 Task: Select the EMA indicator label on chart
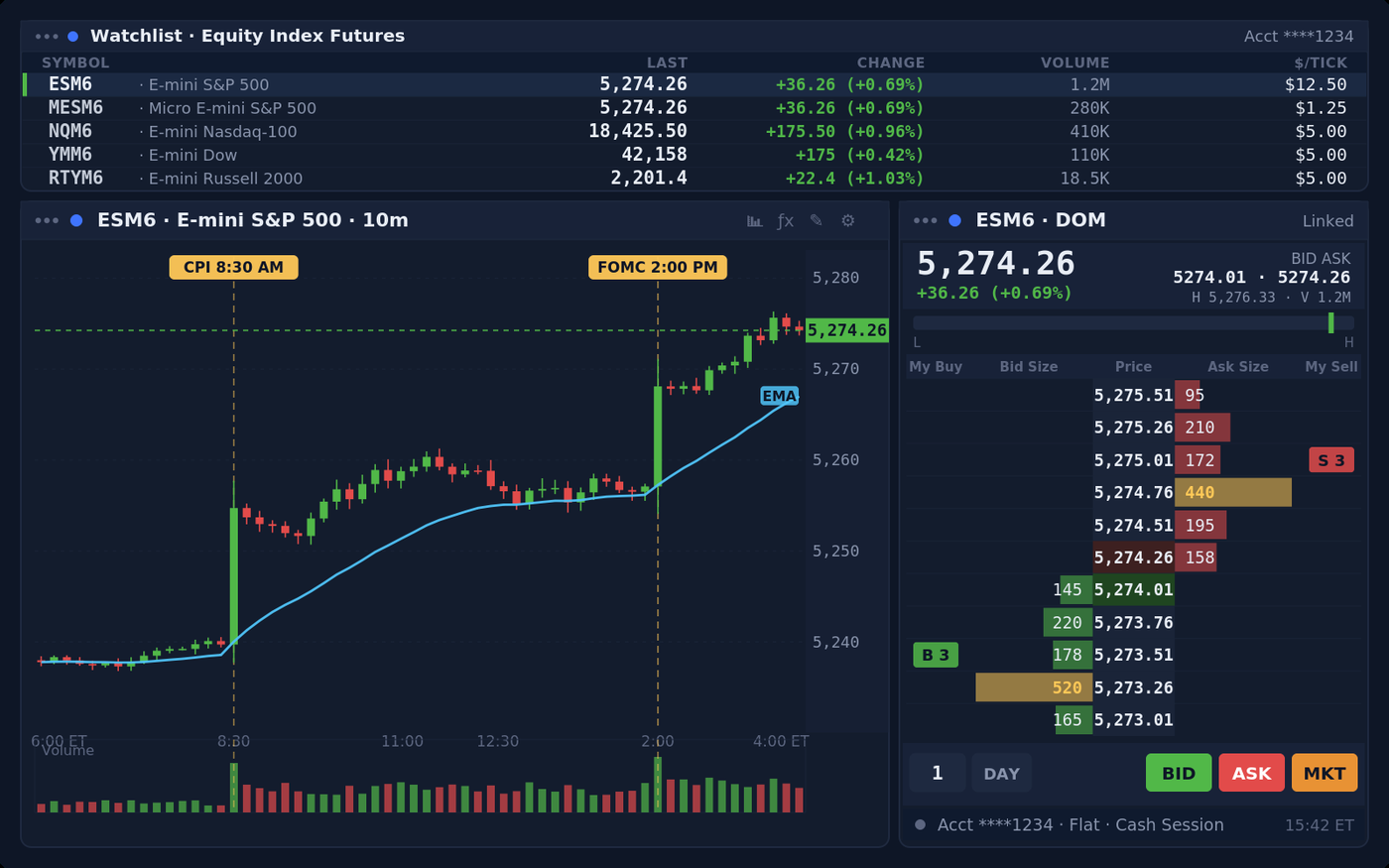[779, 396]
